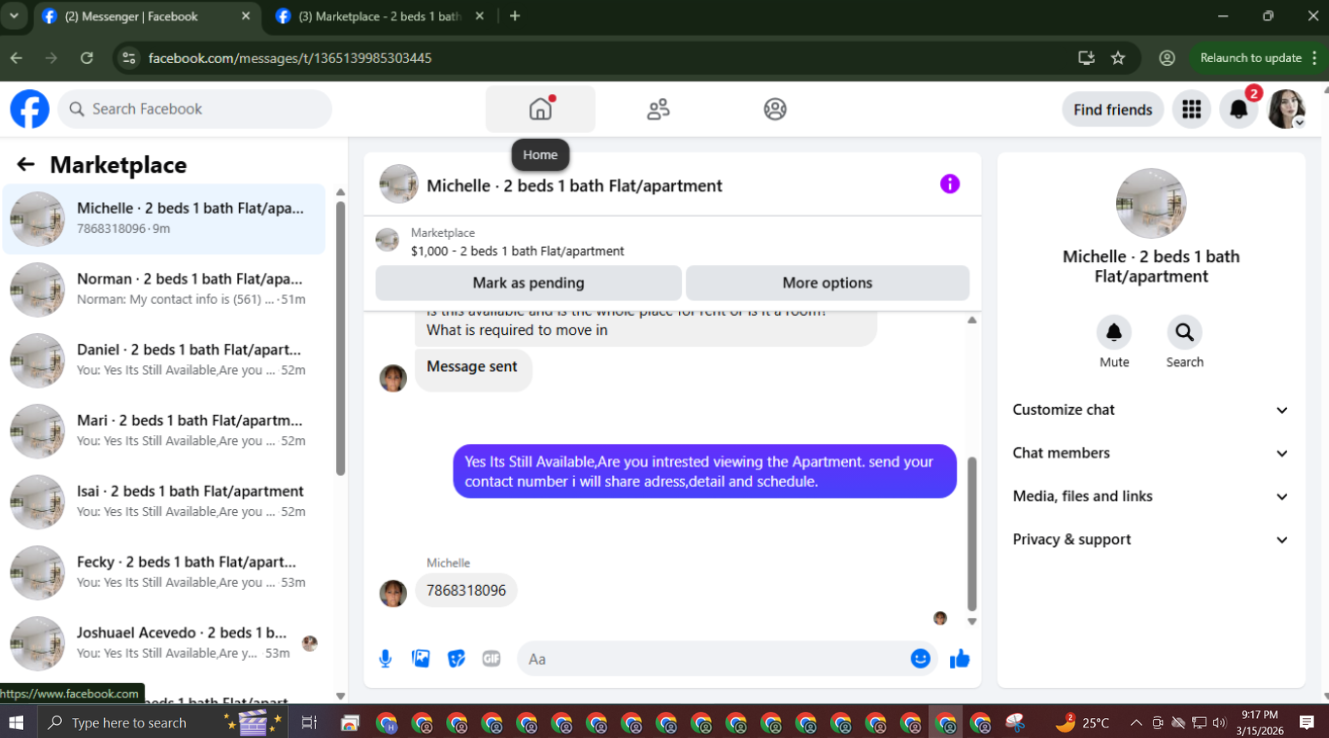Expand Customize chat section
Viewport: 1329px width, 738px height.
pyautogui.click(x=1151, y=410)
